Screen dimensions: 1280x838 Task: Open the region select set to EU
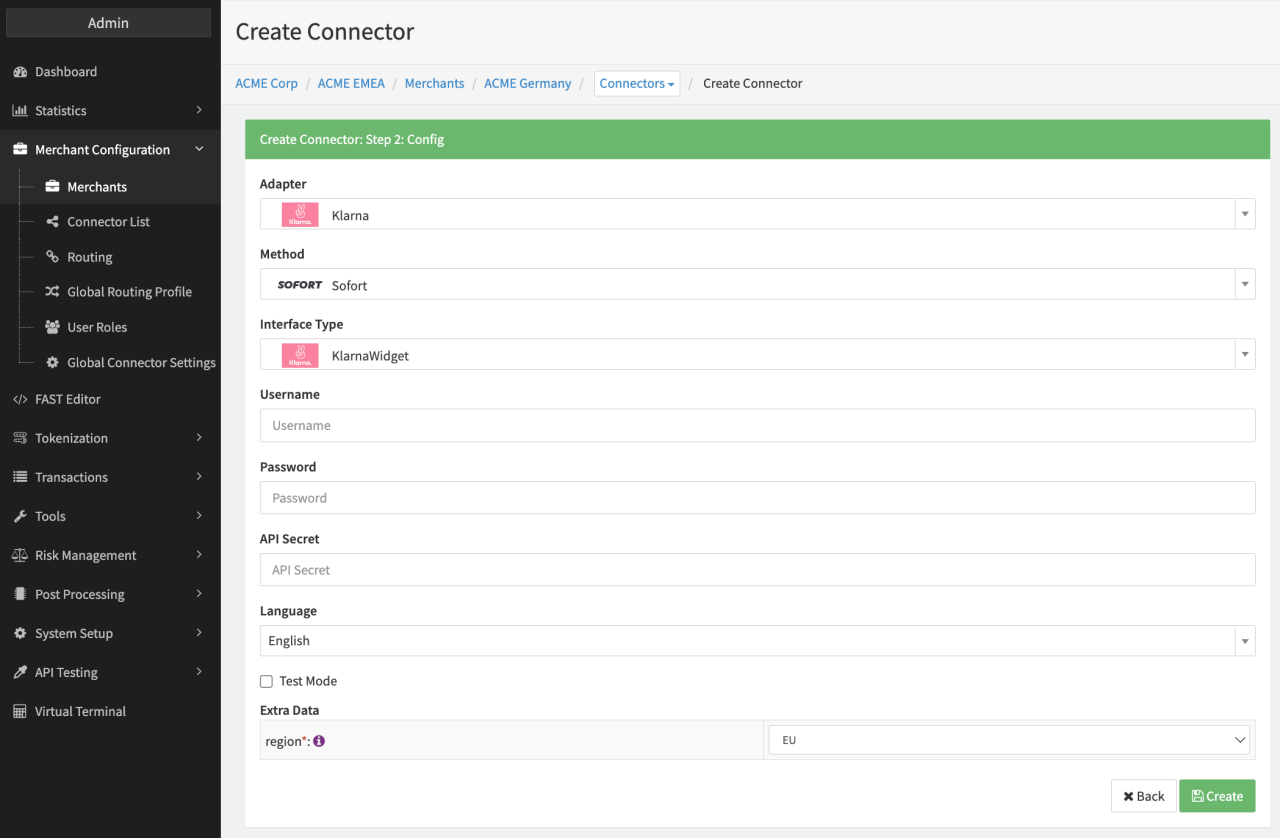pos(1009,740)
